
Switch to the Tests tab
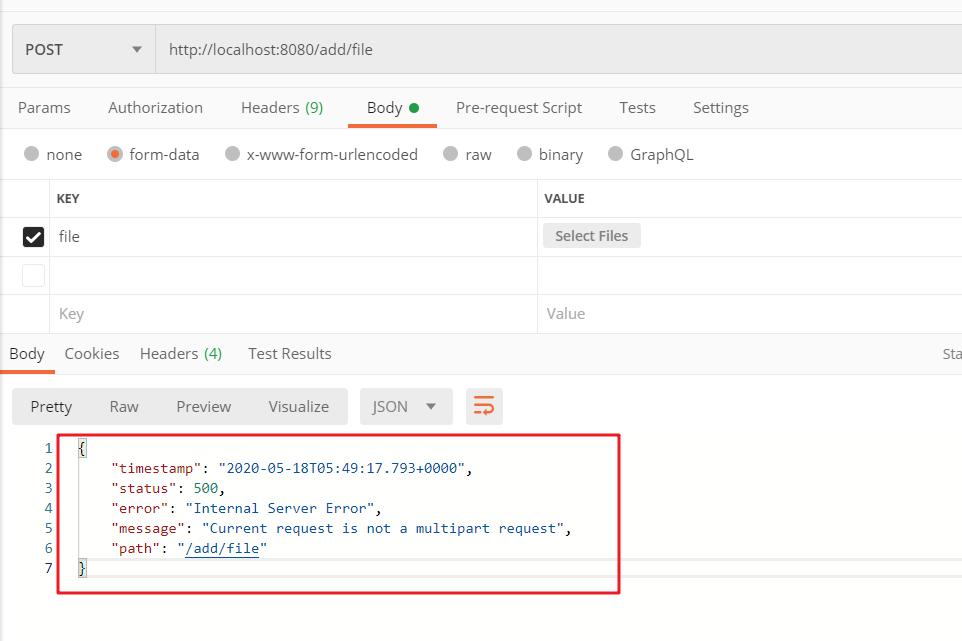[x=637, y=108]
